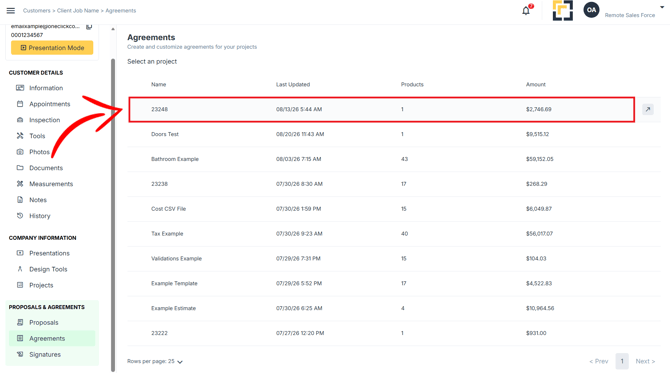Copy the customer email address icon
The width and height of the screenshot is (670, 373).
pyautogui.click(x=89, y=26)
